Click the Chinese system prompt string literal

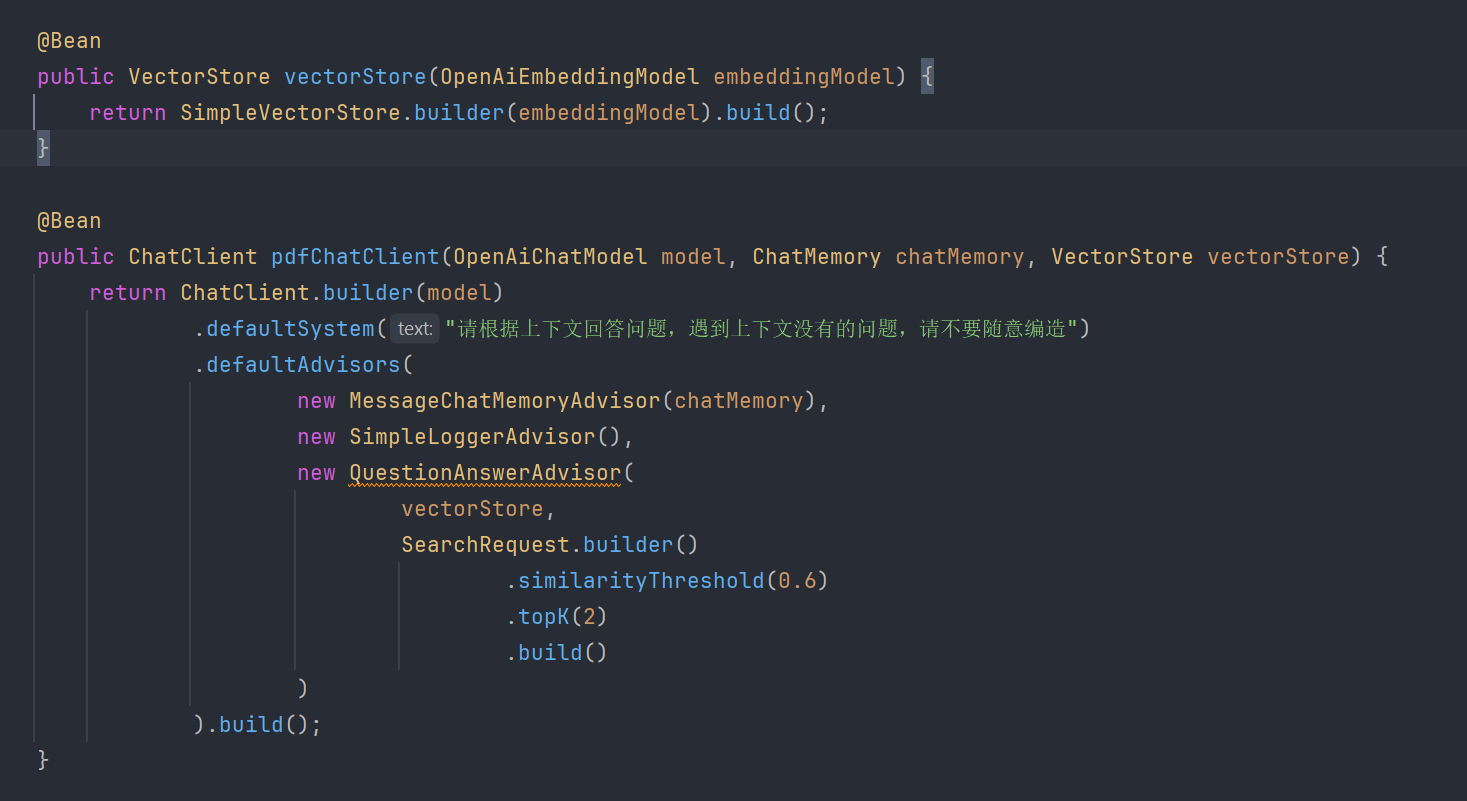pyautogui.click(x=761, y=329)
